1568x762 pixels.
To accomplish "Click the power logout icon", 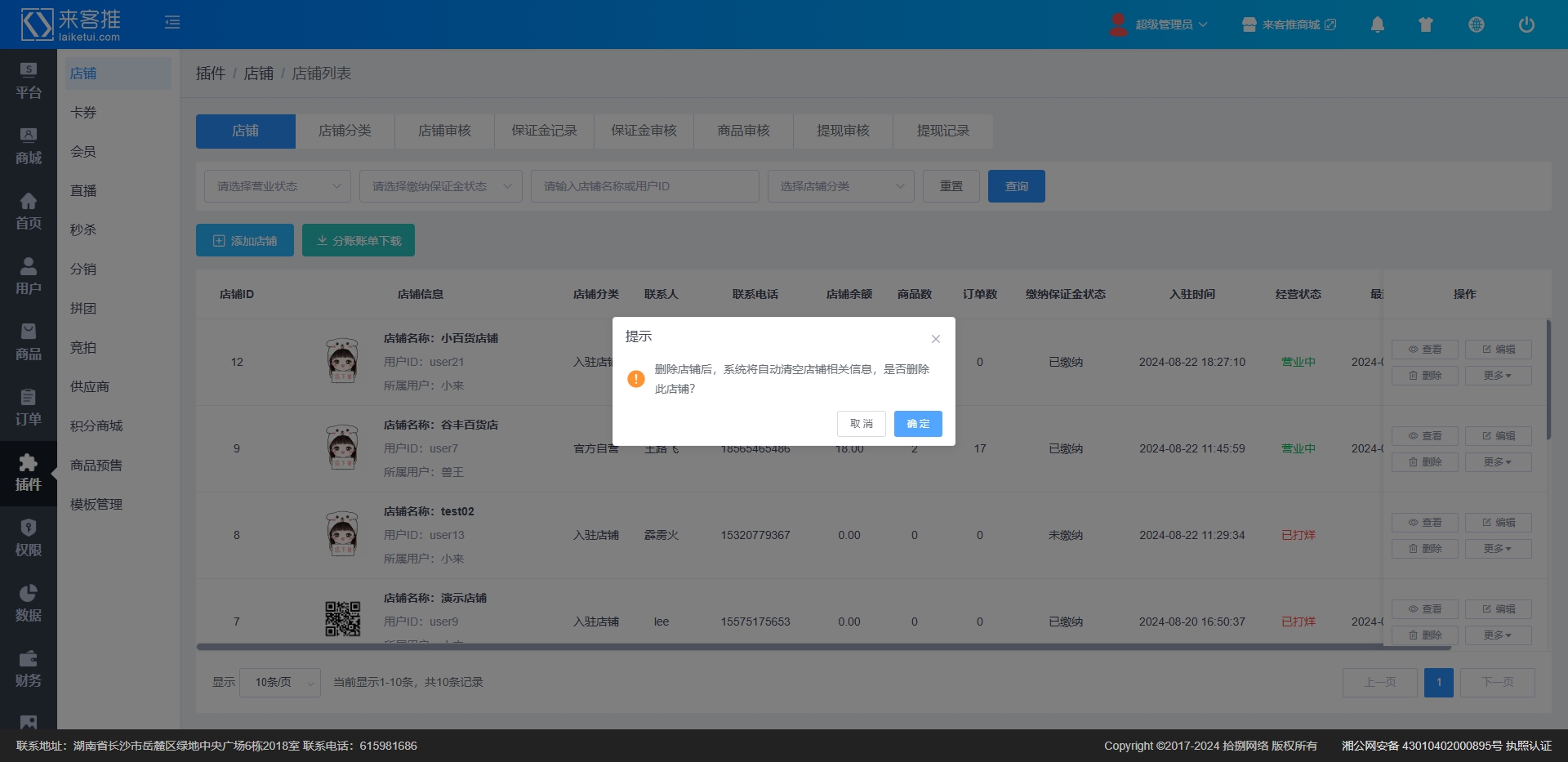I will (x=1526, y=25).
